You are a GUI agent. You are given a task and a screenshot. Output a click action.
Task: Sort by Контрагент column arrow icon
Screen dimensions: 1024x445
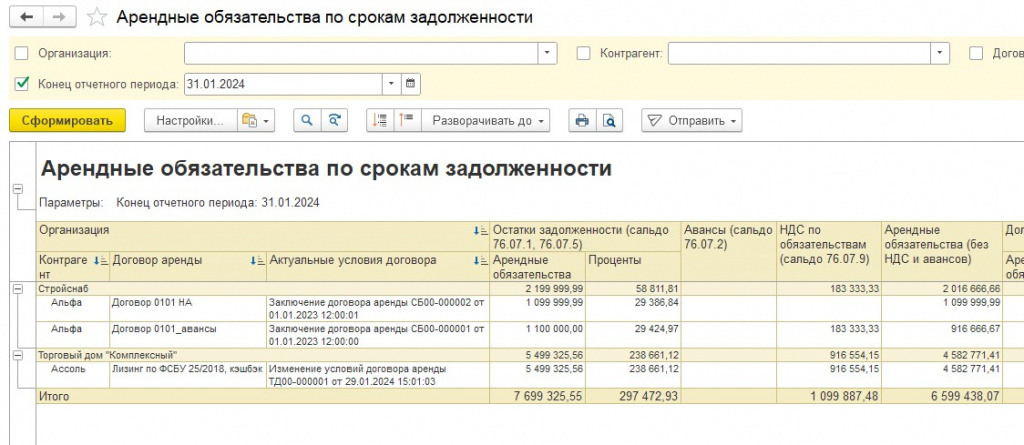pos(103,260)
